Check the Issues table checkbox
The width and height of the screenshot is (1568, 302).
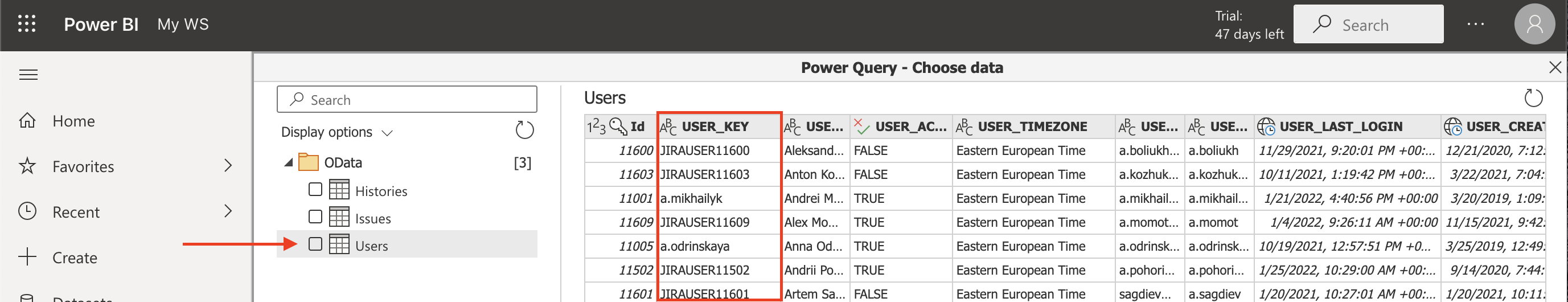315,217
